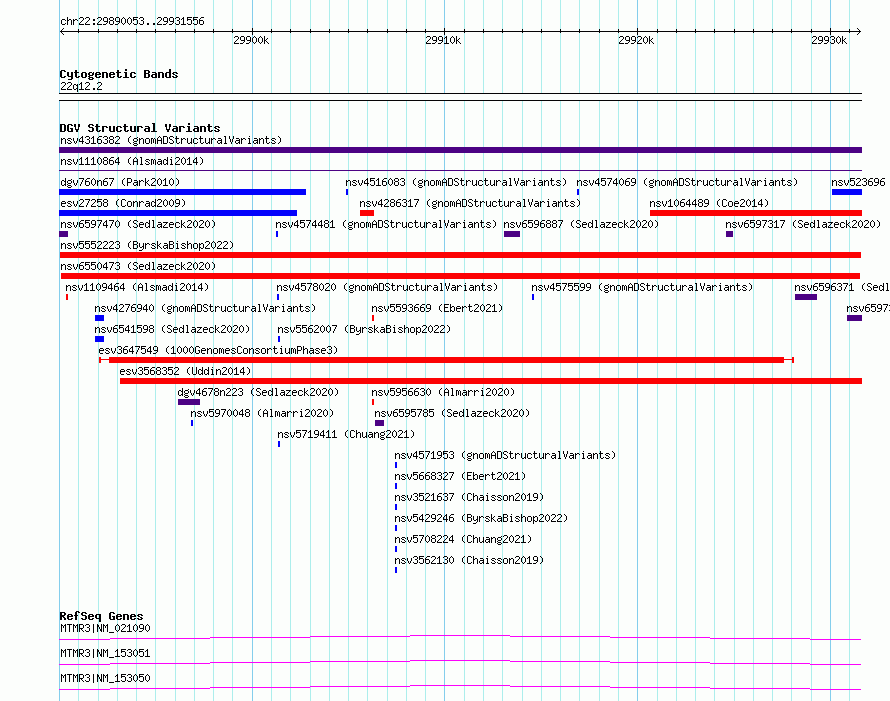Select nsv4286317 gnomAD variant label

(470, 203)
